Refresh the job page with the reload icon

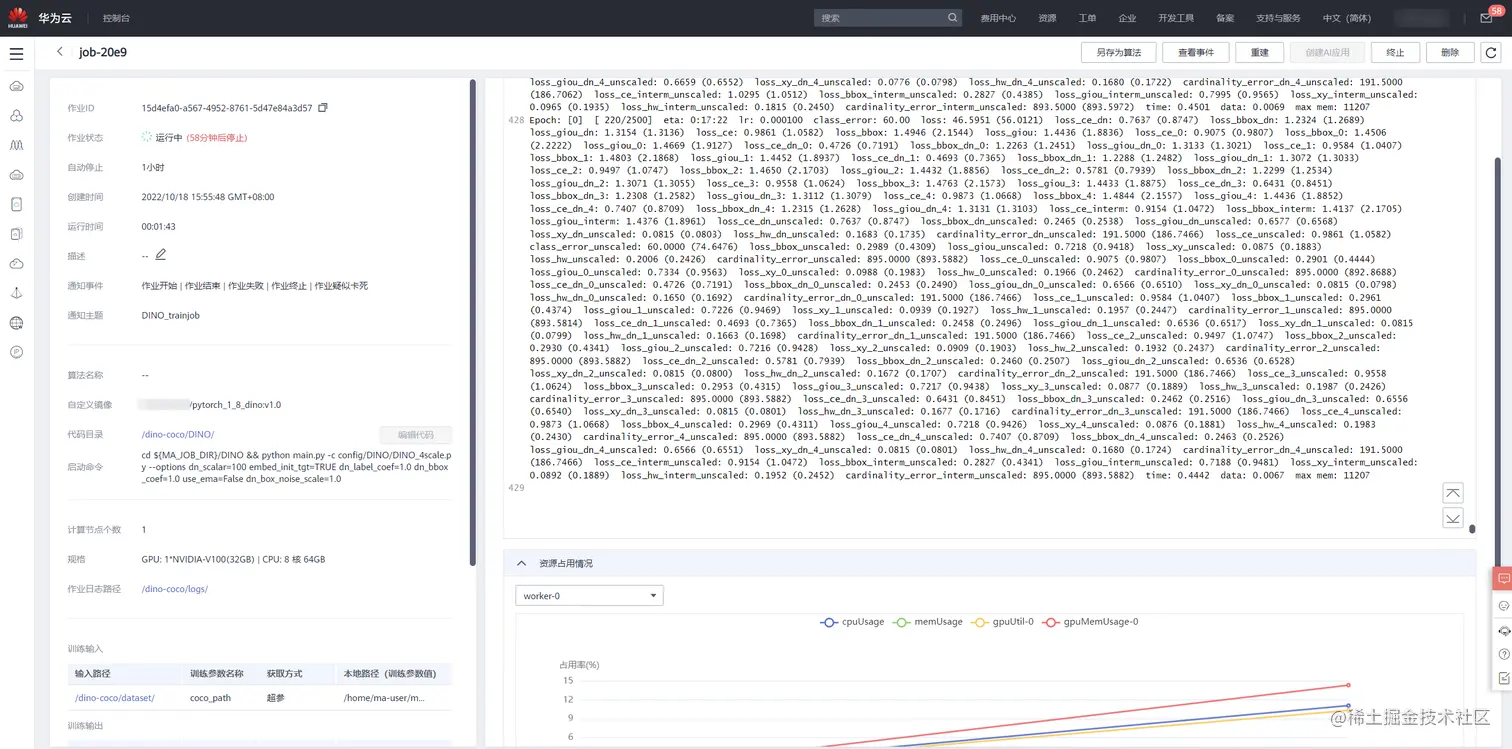click(x=1491, y=53)
